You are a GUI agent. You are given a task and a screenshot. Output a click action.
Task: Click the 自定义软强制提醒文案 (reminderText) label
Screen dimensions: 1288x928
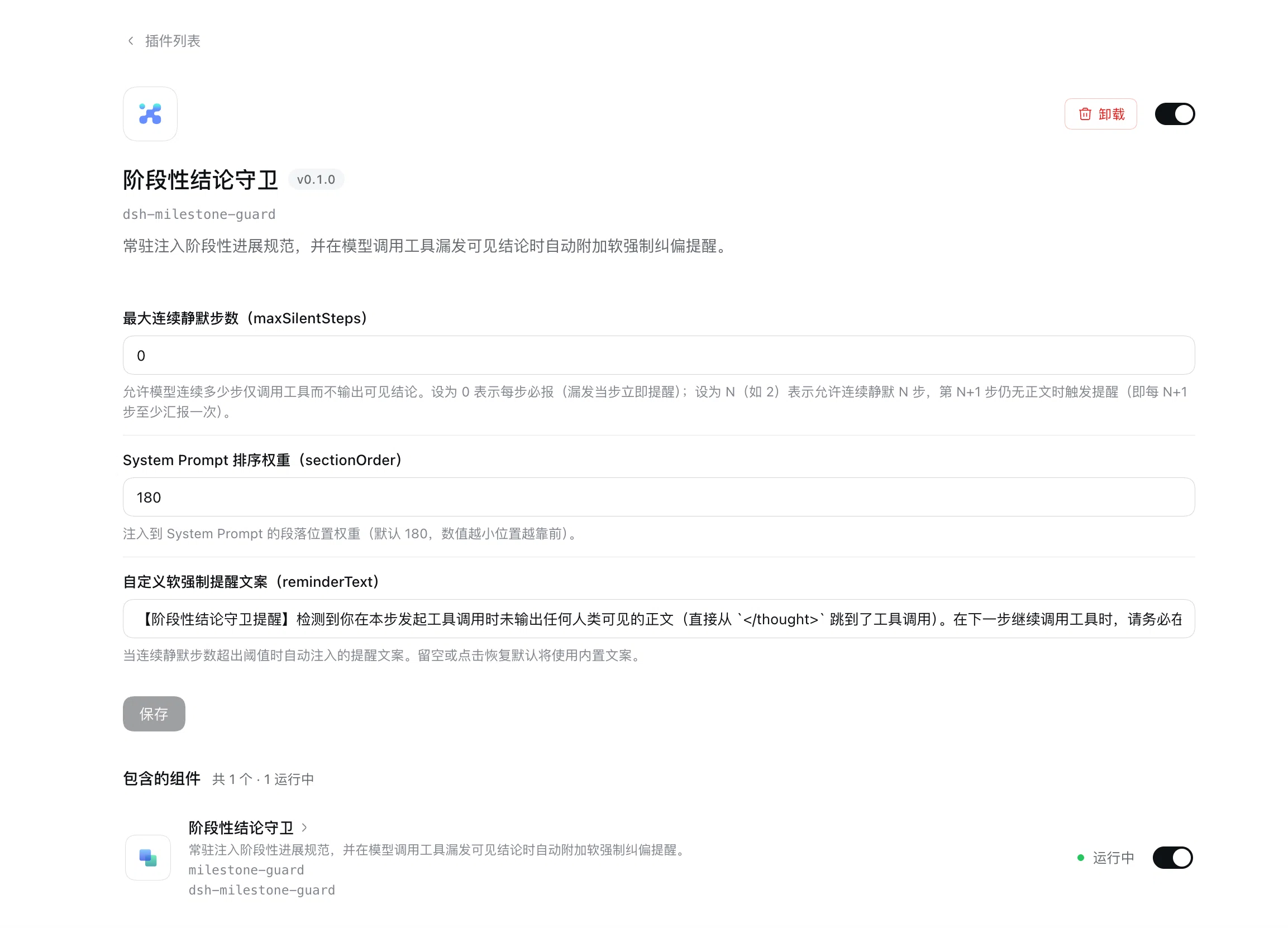[x=251, y=582]
